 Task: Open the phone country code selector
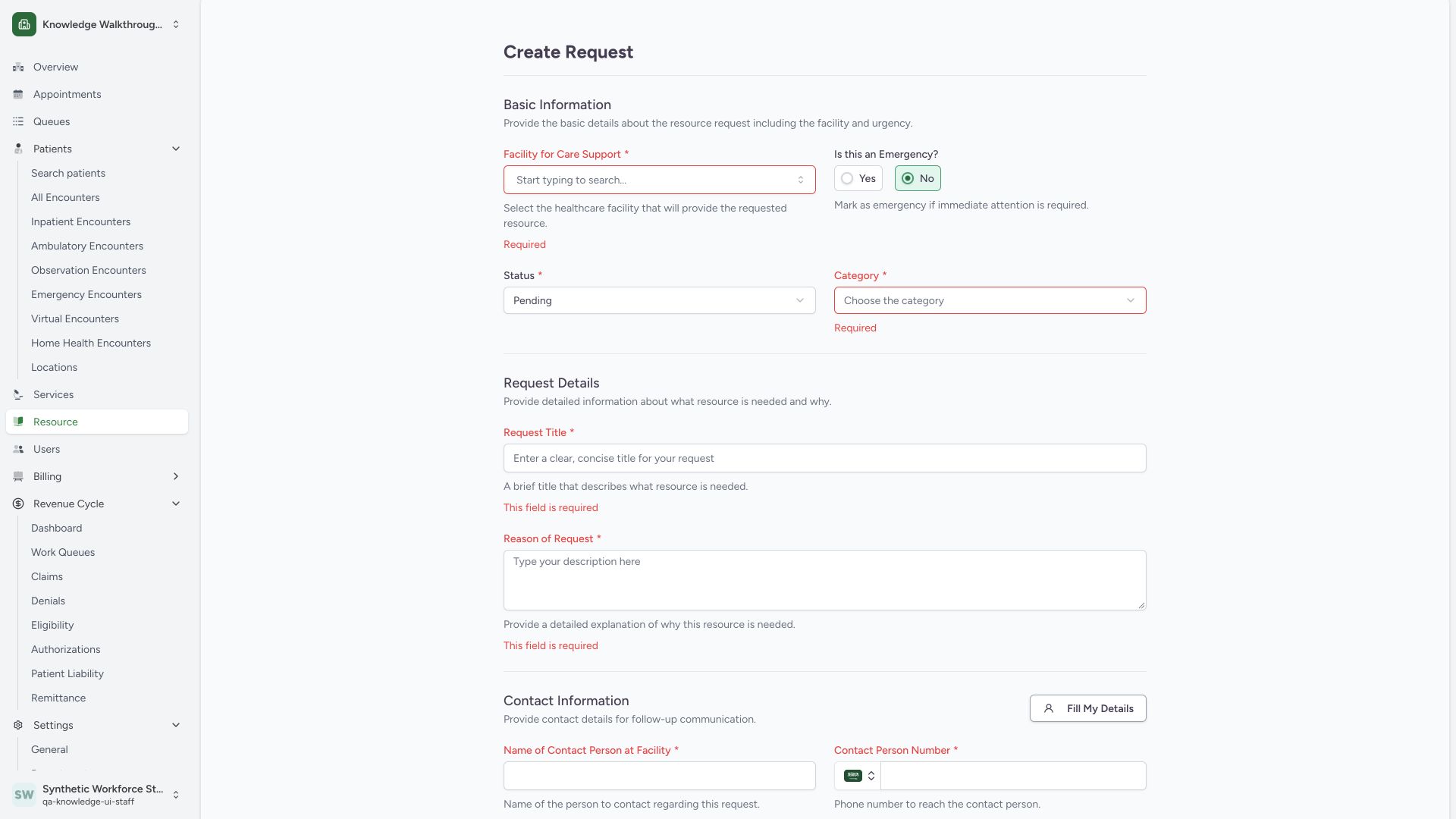click(x=858, y=776)
